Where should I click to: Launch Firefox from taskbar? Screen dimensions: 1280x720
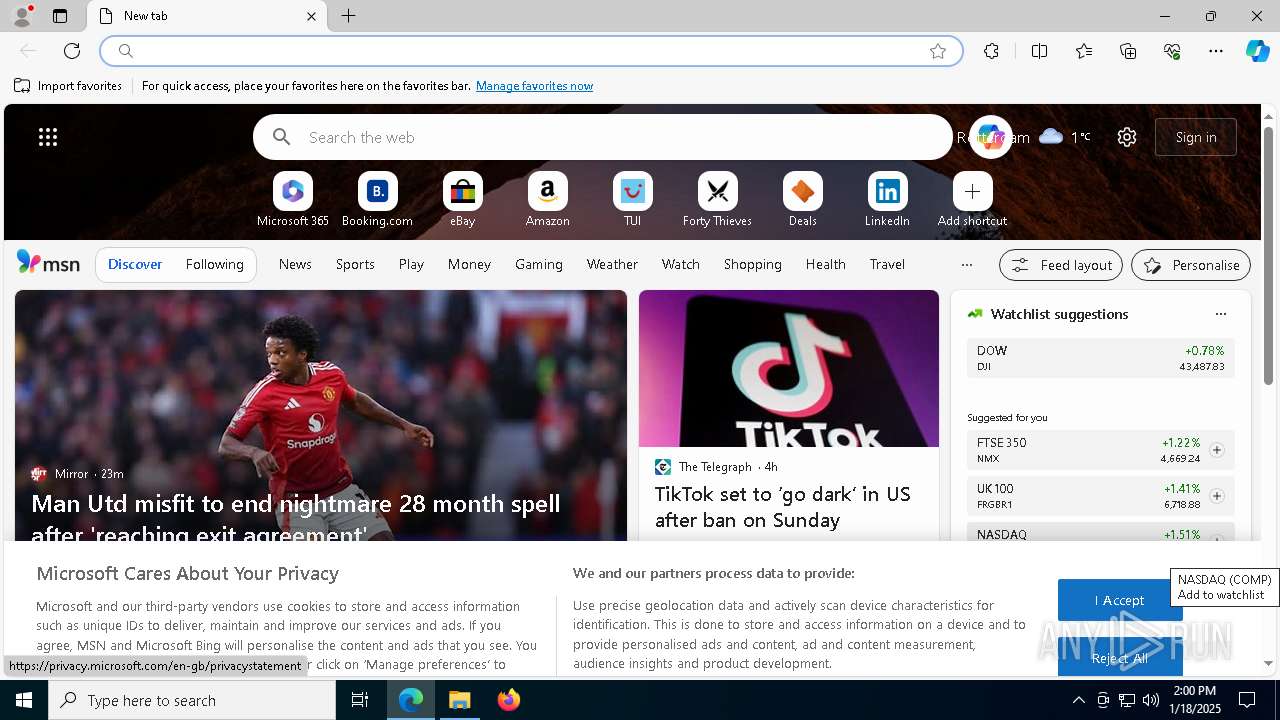pyautogui.click(x=509, y=700)
